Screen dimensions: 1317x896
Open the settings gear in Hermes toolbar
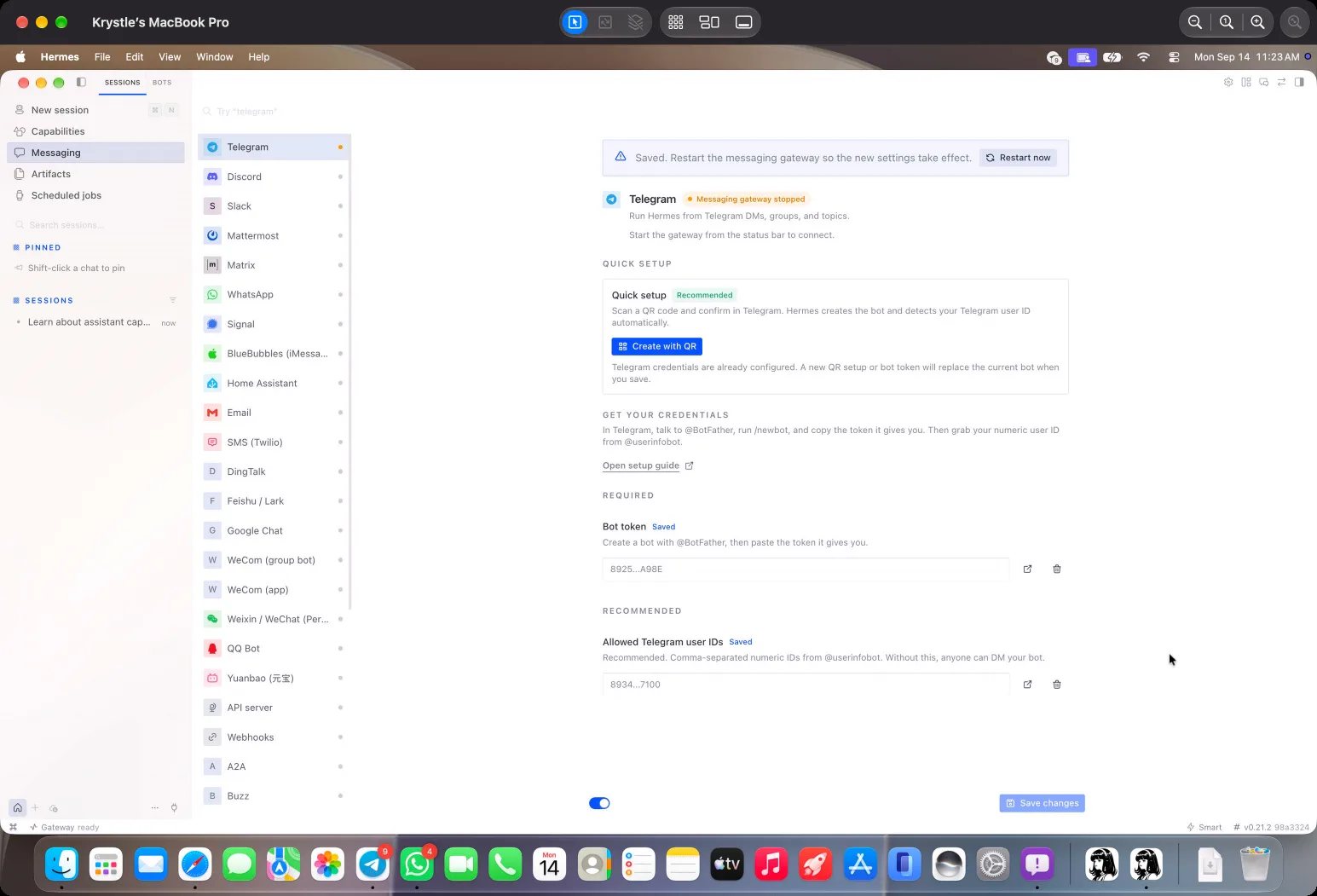click(1228, 83)
